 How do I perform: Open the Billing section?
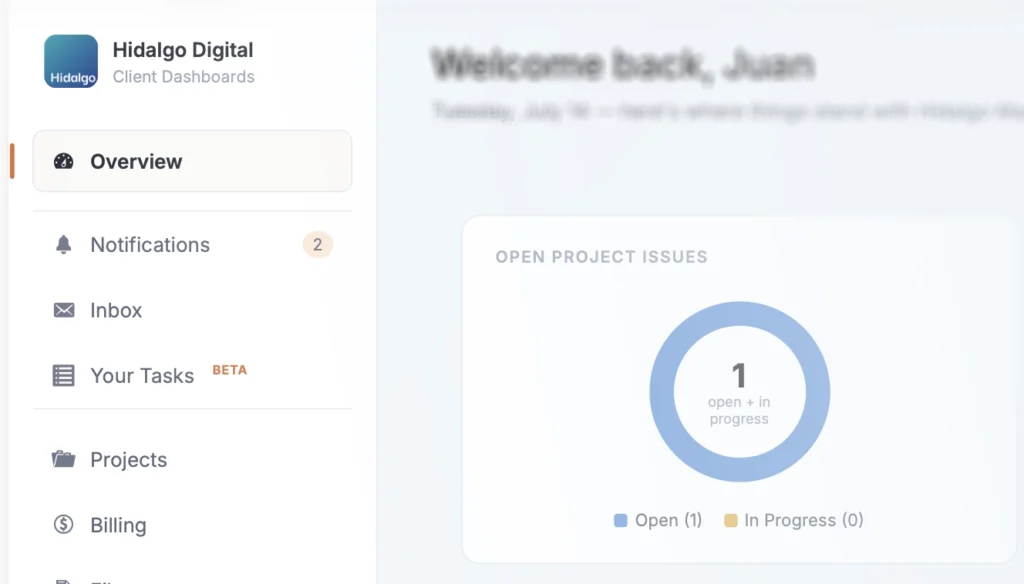click(x=192, y=525)
